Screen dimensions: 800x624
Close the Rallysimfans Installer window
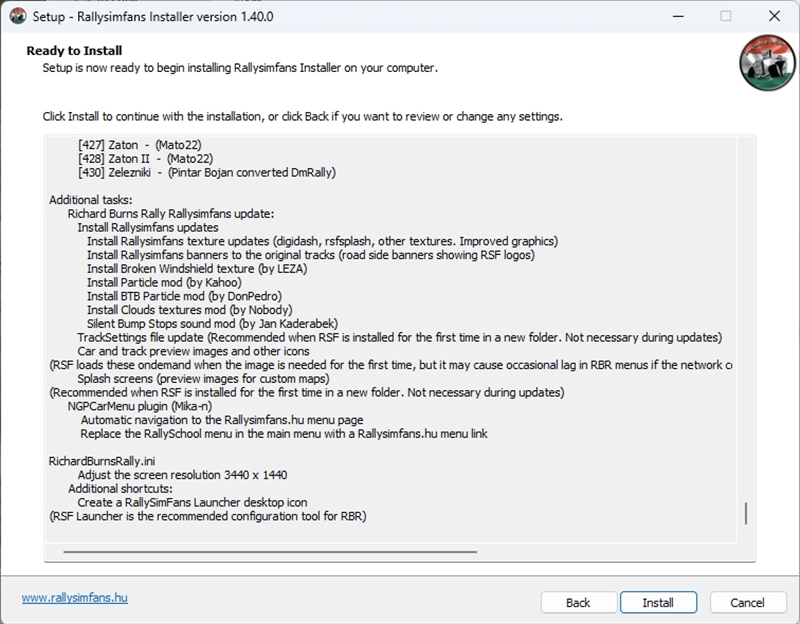coord(773,16)
